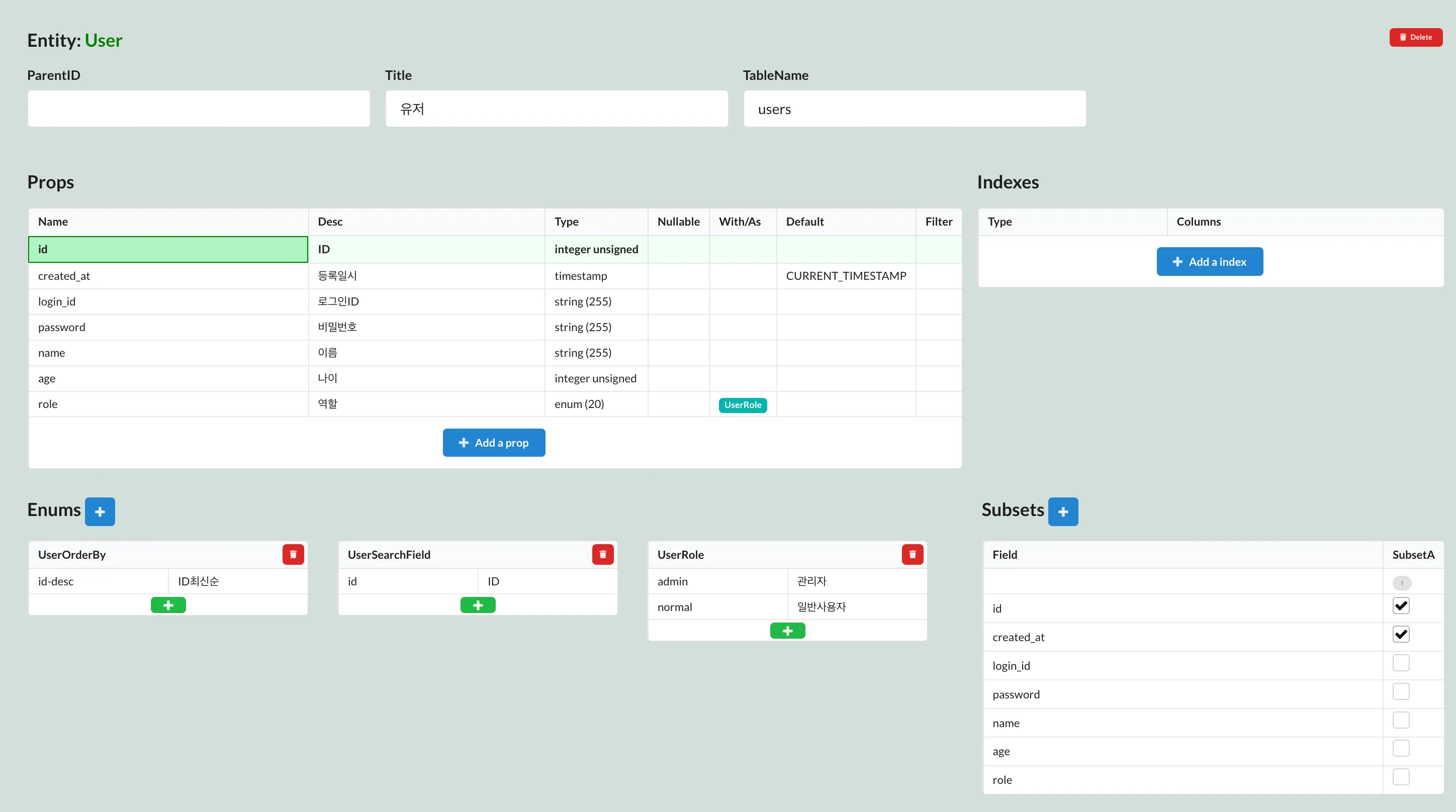The width and height of the screenshot is (1456, 812).
Task: Click the green plus under UserOrderBy
Action: pos(167,604)
